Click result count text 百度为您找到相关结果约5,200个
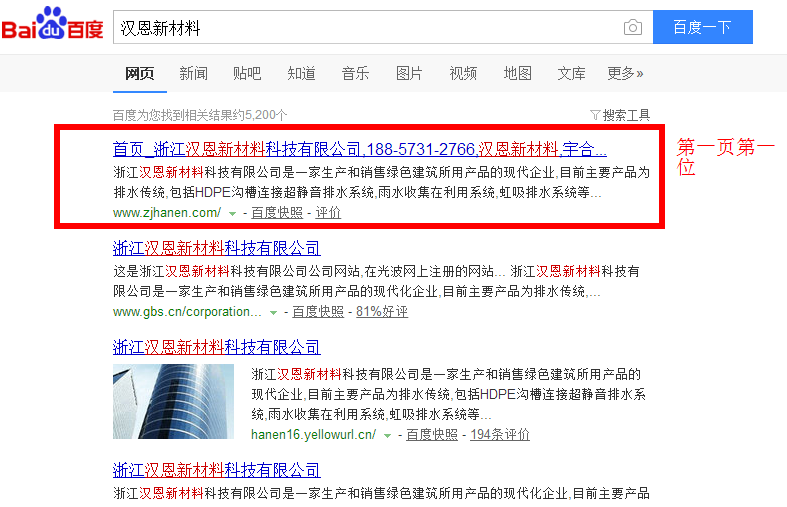This screenshot has width=787, height=507. tap(200, 115)
